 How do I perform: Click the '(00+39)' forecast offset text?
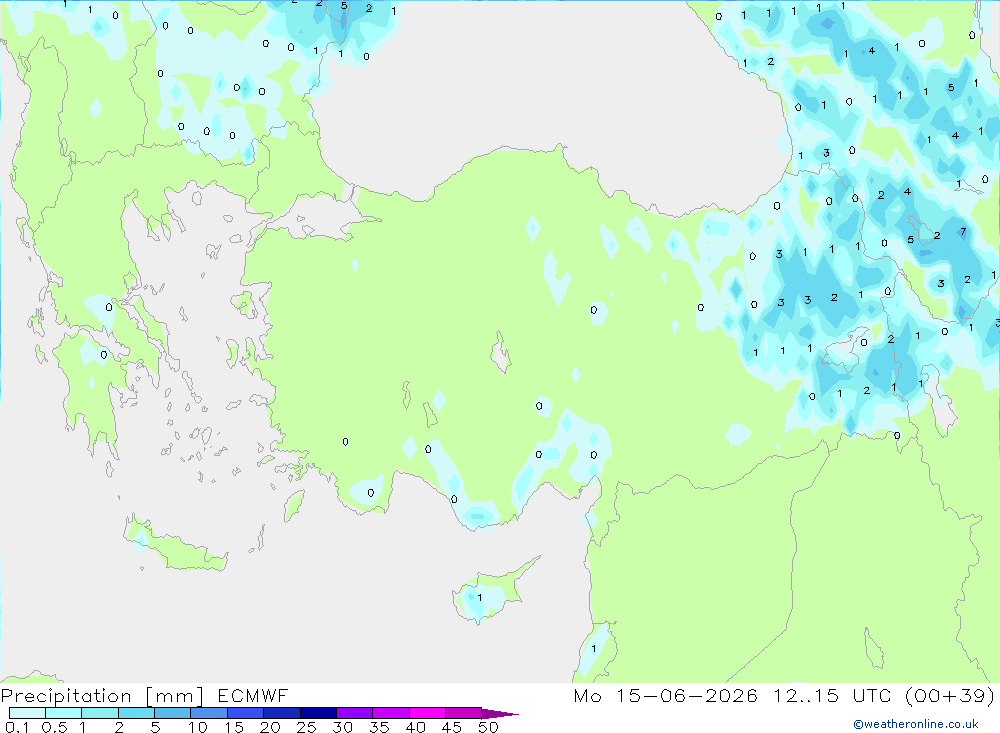coord(950,695)
